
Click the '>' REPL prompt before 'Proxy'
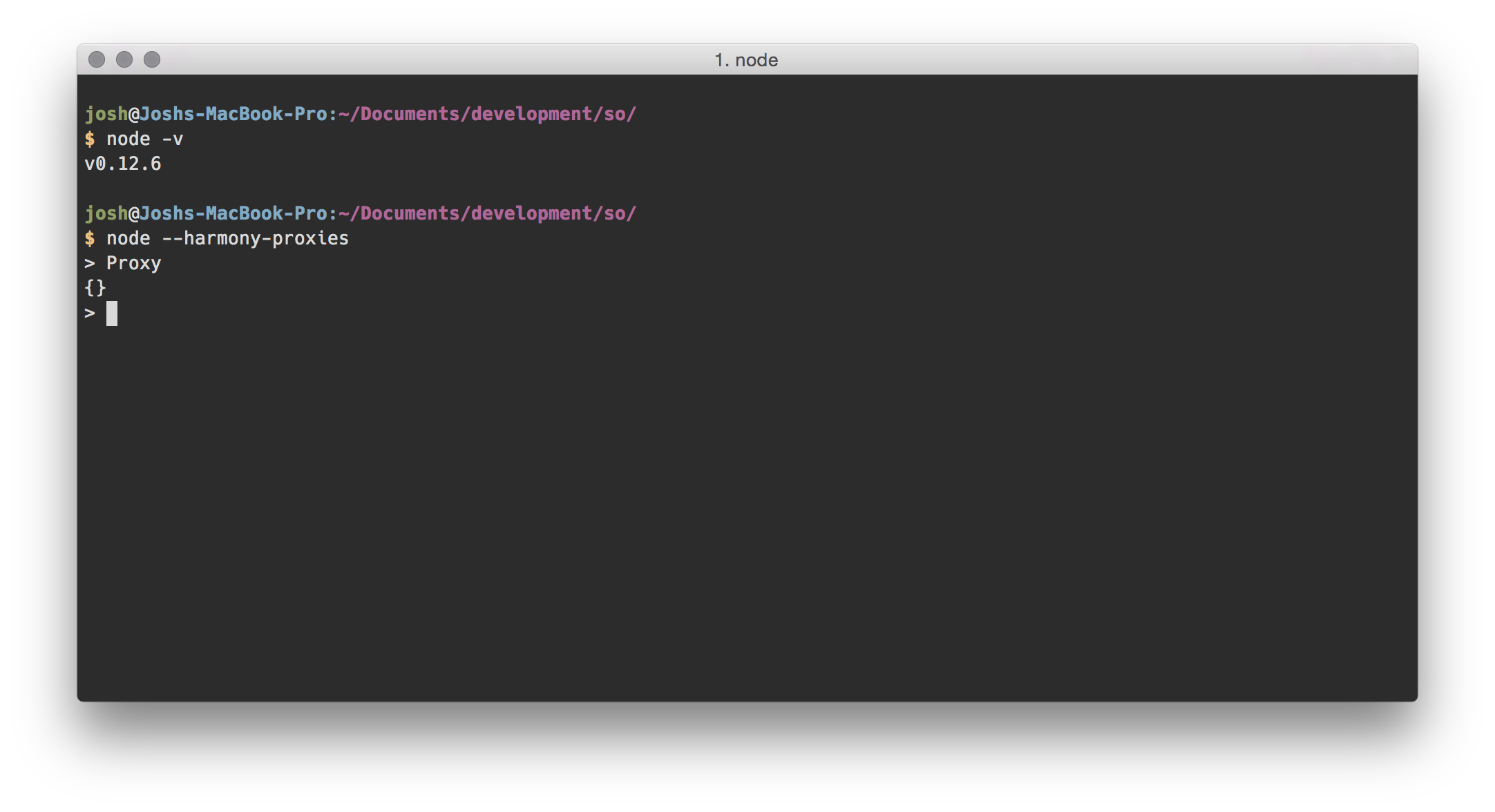[90, 263]
